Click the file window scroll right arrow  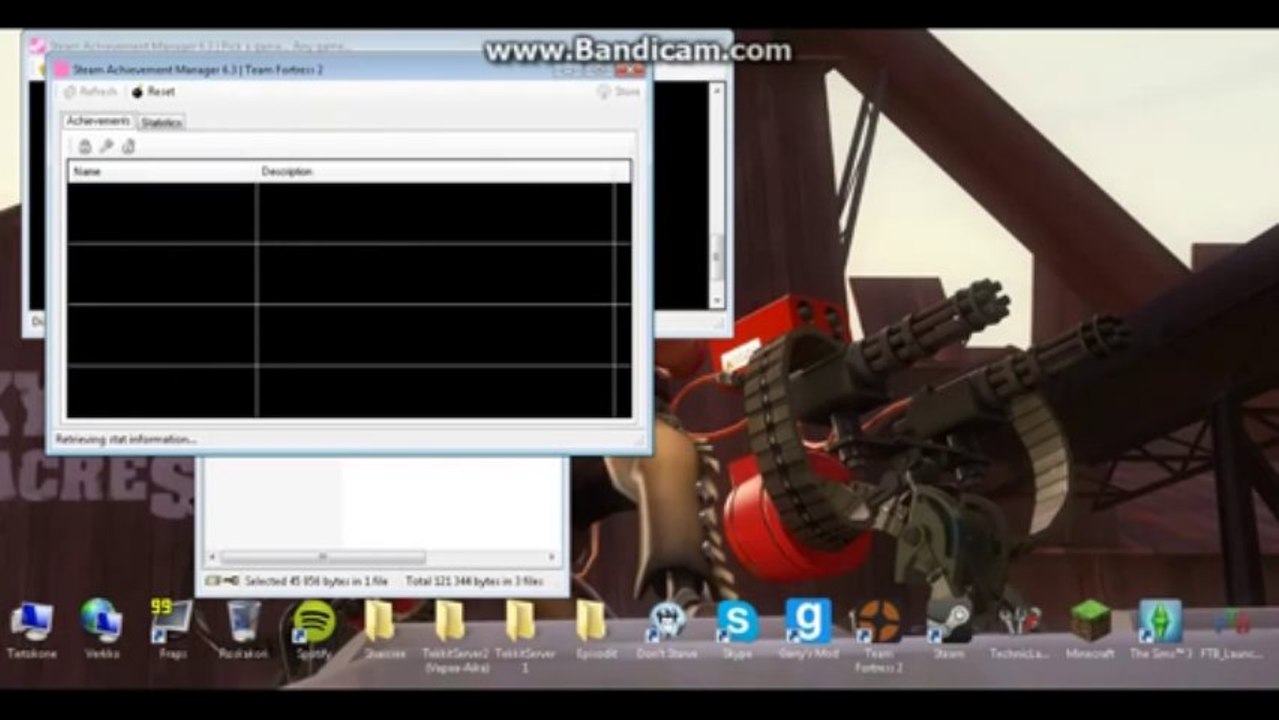click(x=551, y=557)
